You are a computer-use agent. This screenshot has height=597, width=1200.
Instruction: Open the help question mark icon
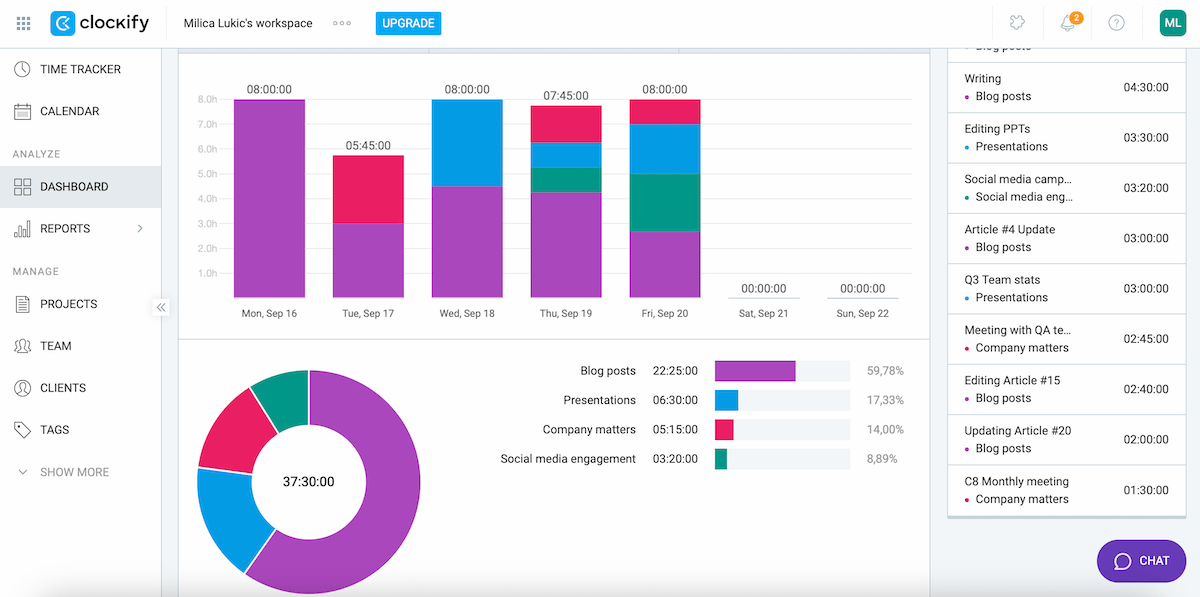click(1116, 22)
